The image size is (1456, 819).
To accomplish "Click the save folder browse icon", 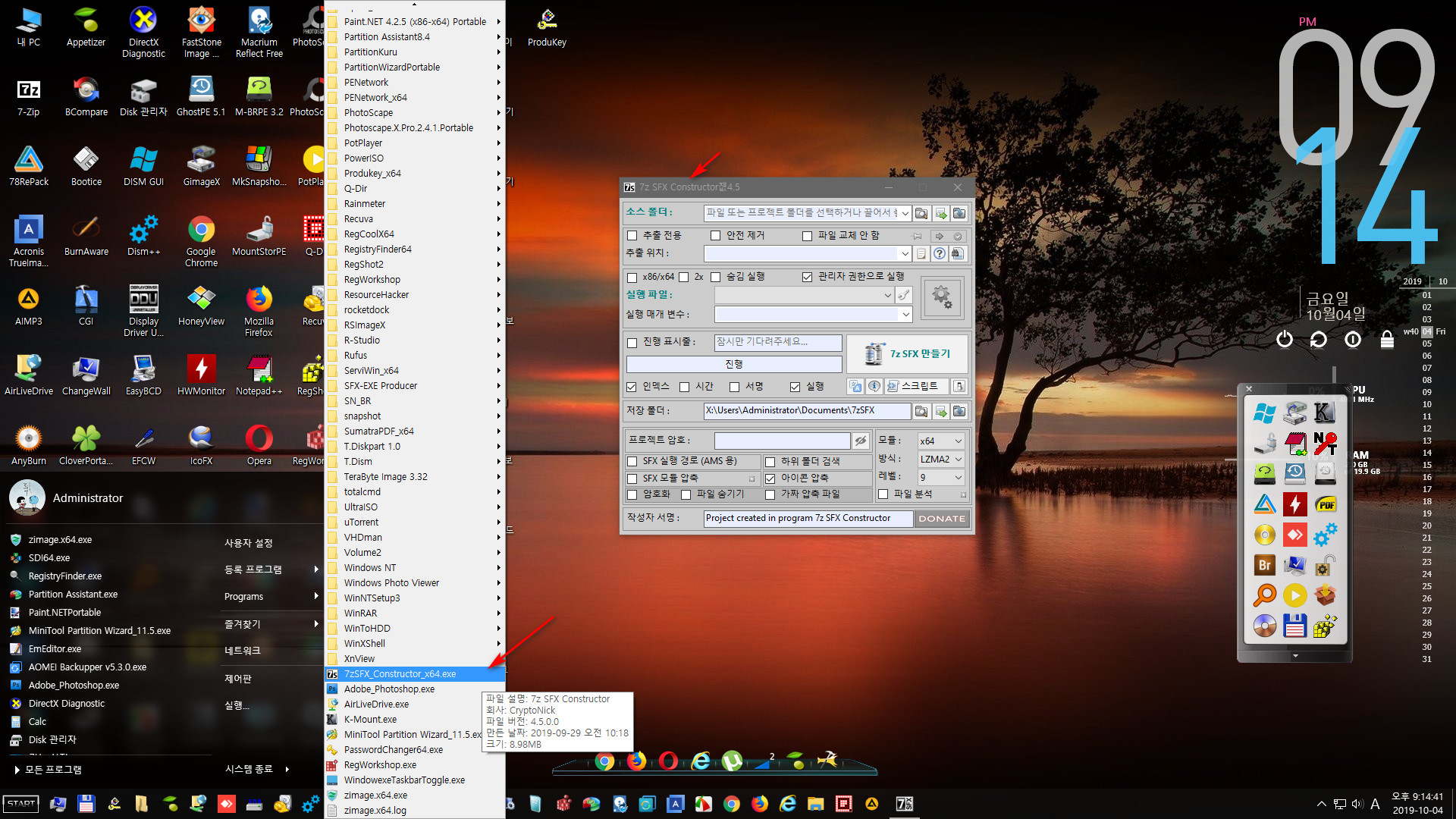I will (921, 411).
